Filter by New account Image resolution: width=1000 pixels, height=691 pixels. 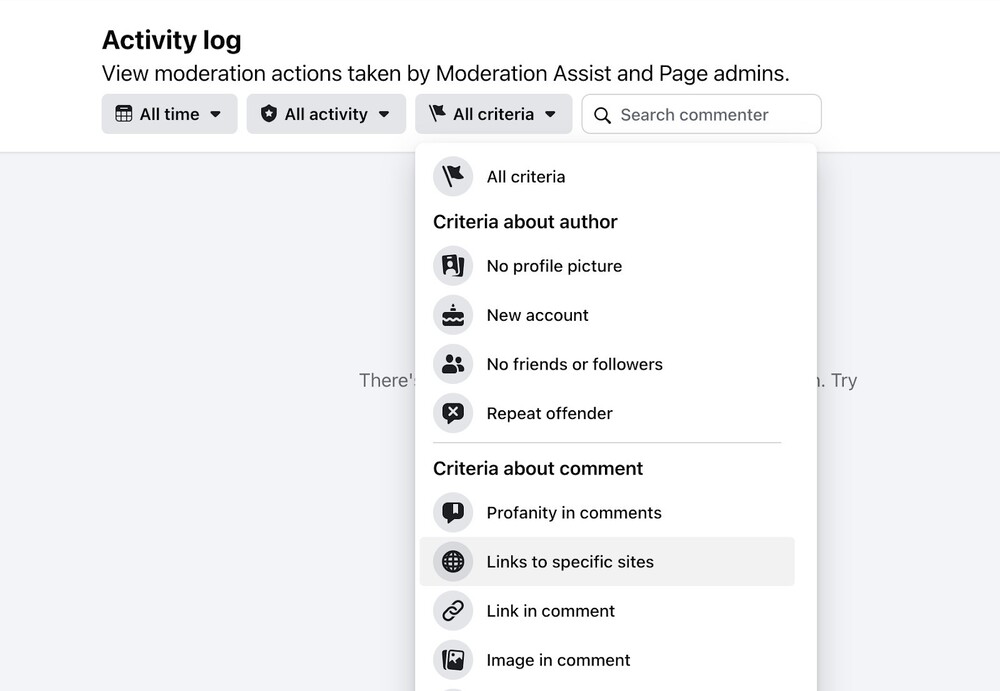pyautogui.click(x=607, y=315)
